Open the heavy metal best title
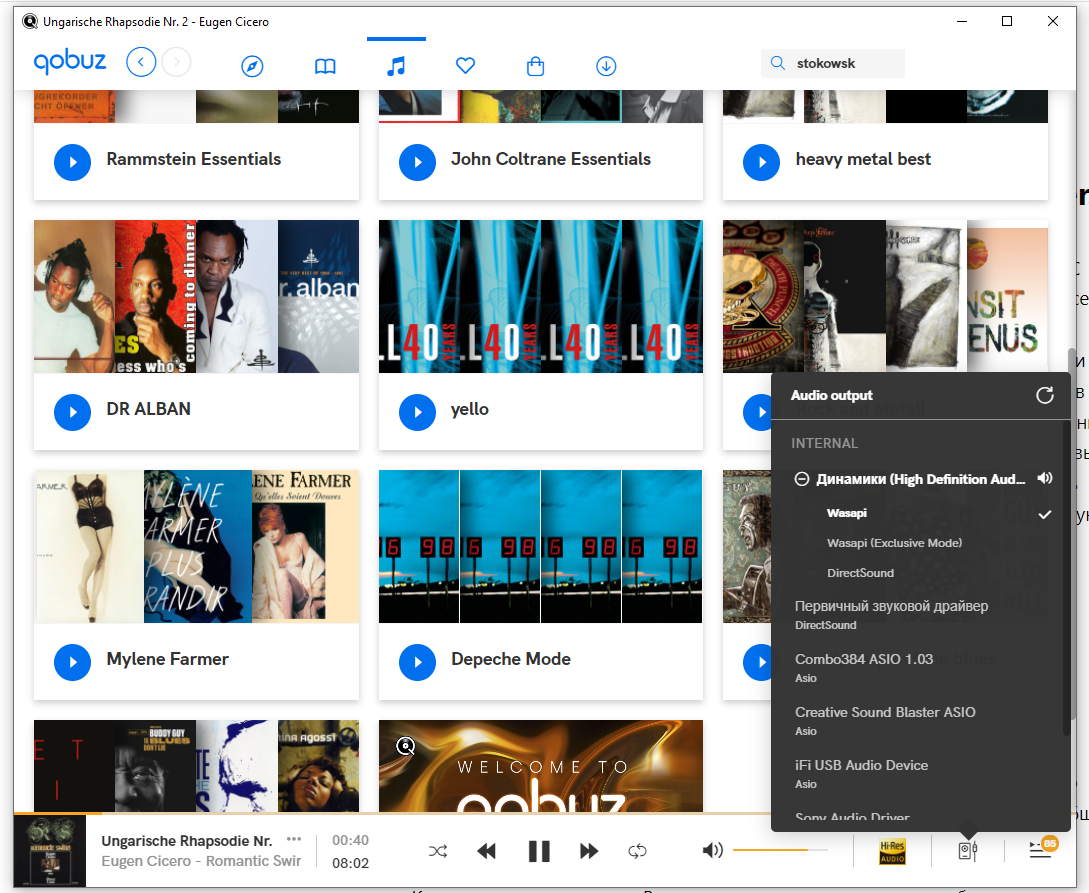The height and width of the screenshot is (893, 1089). coord(863,159)
